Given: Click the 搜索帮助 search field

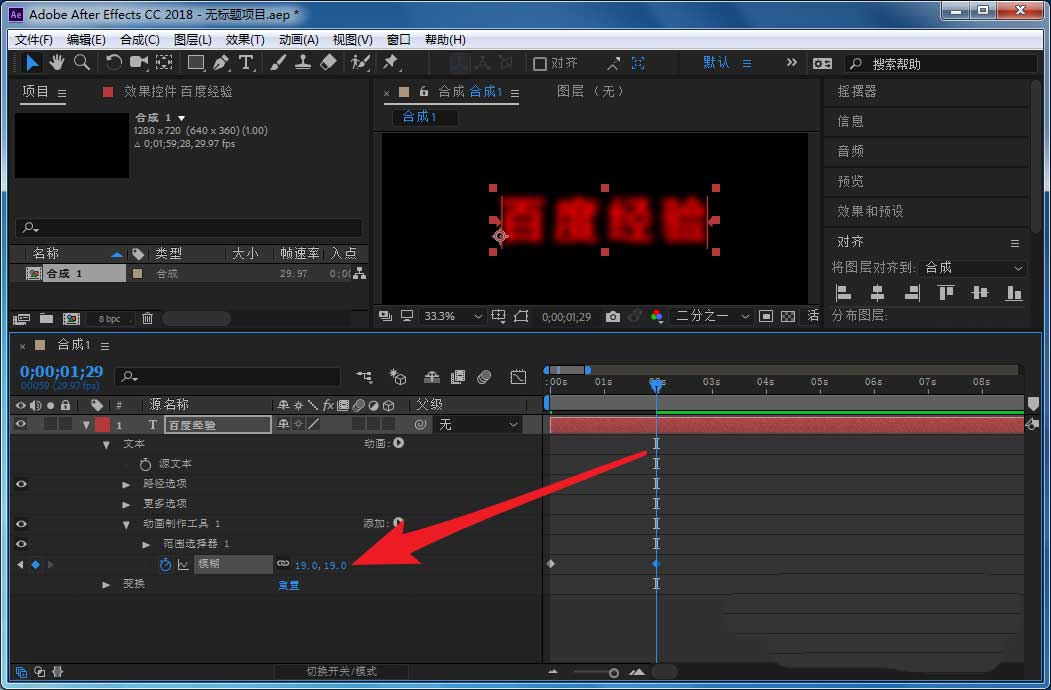Looking at the screenshot, I should (x=940, y=63).
